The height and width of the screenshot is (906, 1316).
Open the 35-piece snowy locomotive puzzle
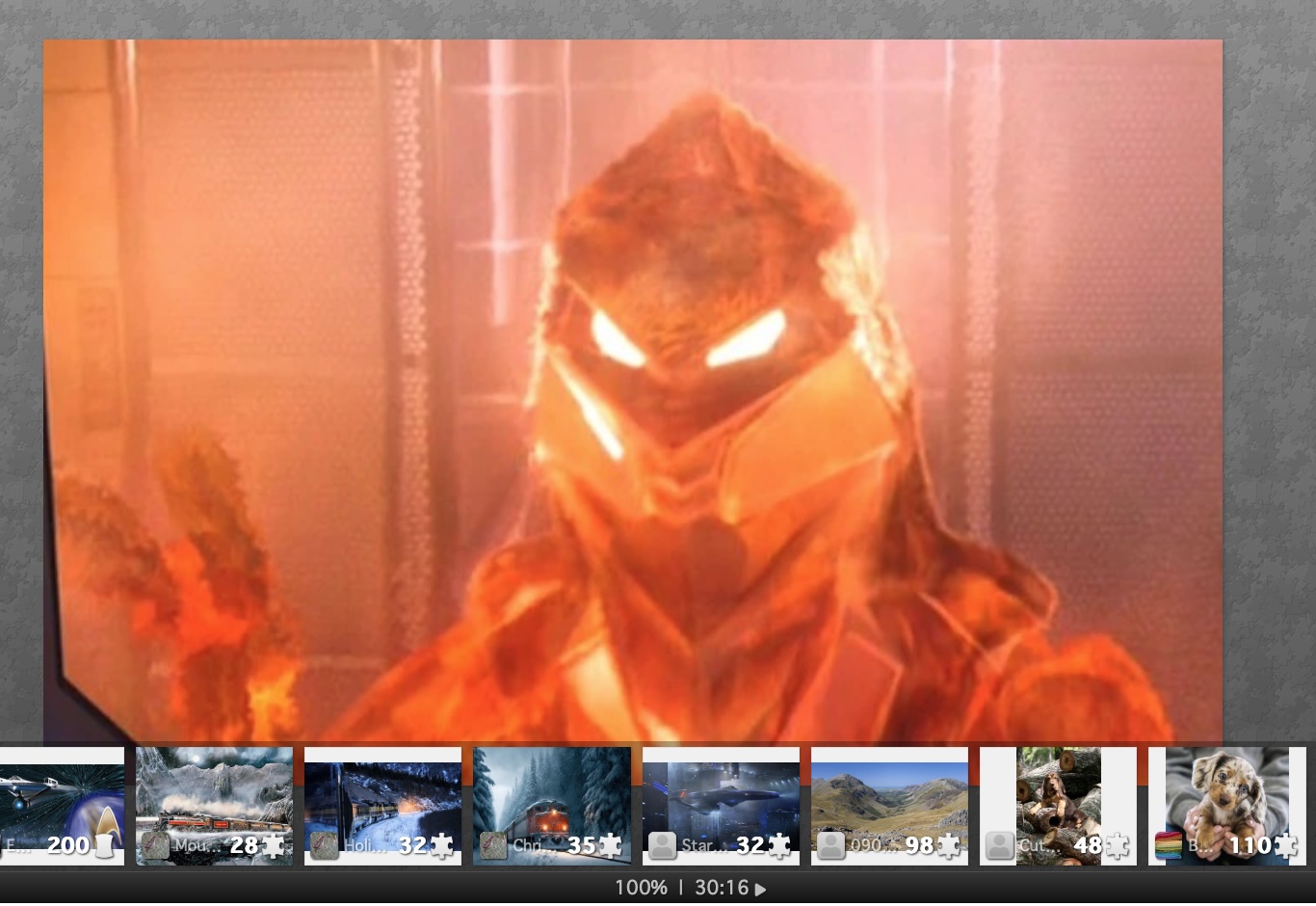[552, 806]
